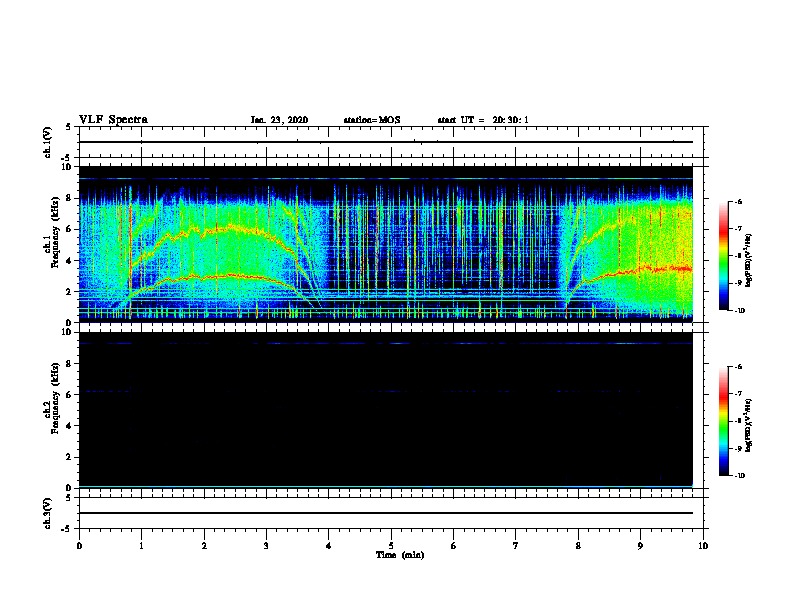Click the log(PSD) label beside ch.1 color bar
The height and width of the screenshot is (612, 792).
(x=749, y=261)
